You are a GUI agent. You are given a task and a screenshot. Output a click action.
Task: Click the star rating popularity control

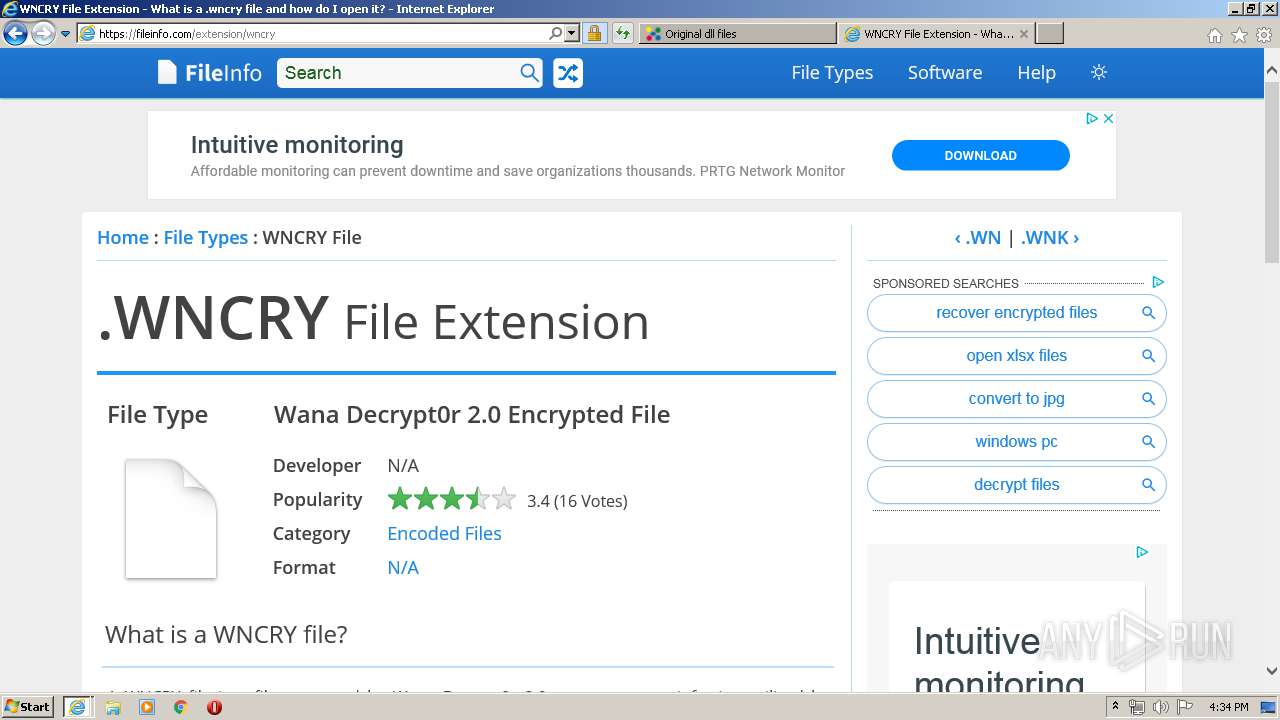452,499
